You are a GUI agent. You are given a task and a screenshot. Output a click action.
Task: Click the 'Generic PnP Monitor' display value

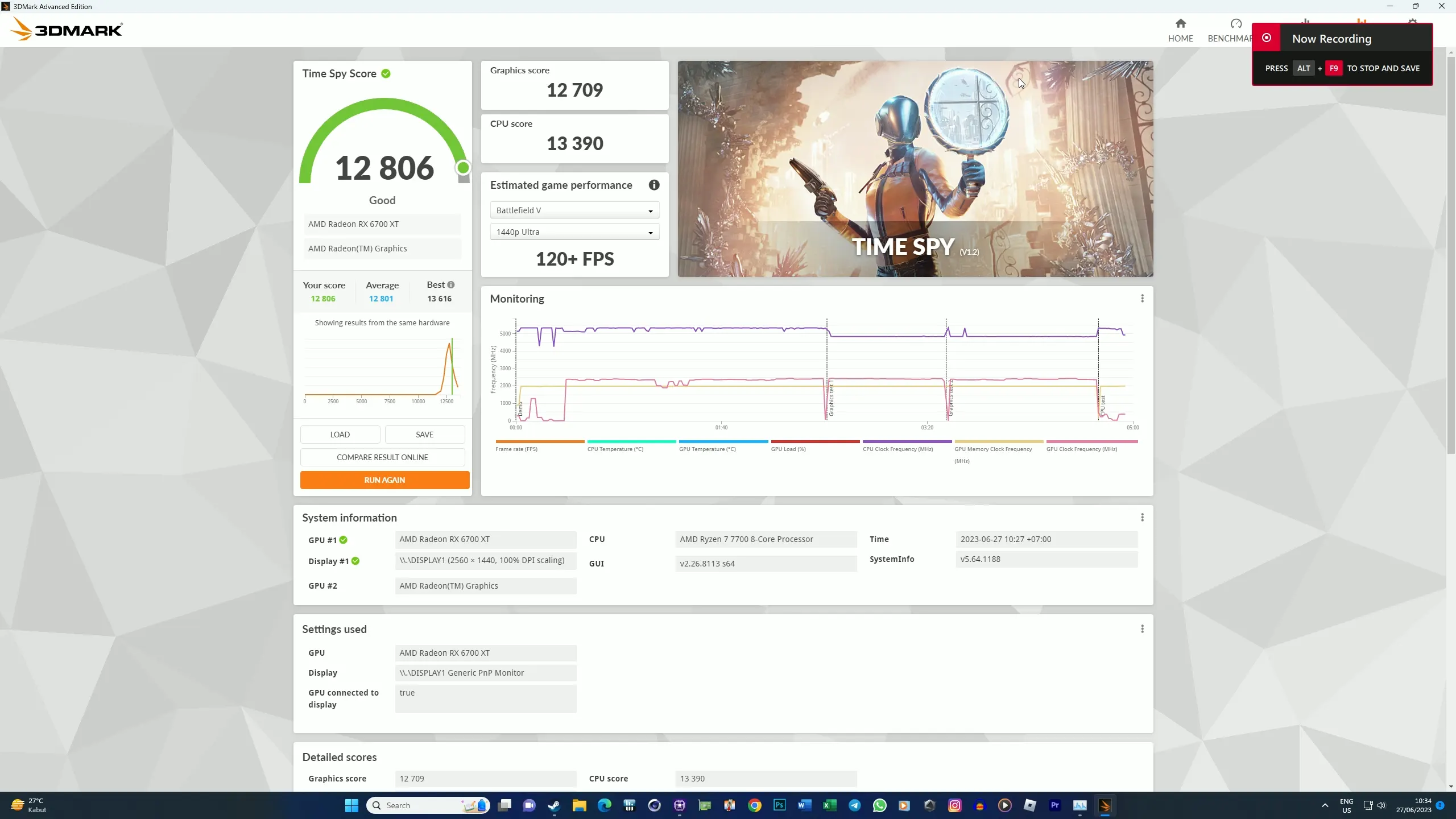coord(486,673)
